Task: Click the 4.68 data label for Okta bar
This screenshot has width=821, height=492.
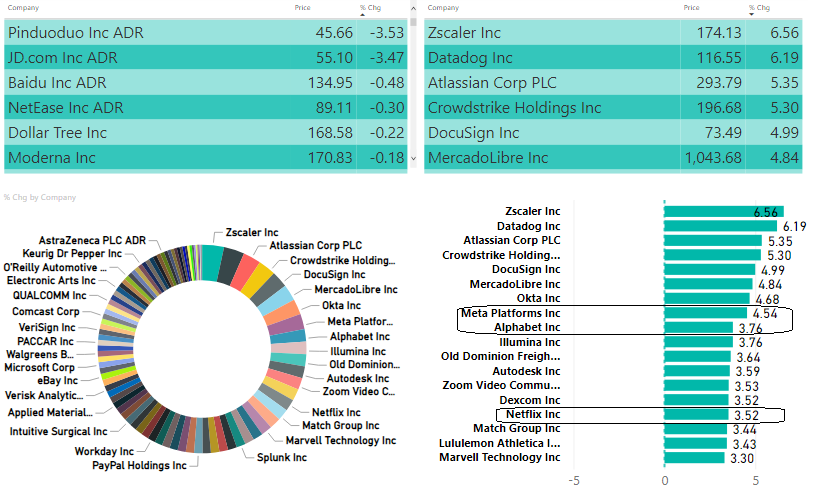Action: [x=767, y=299]
